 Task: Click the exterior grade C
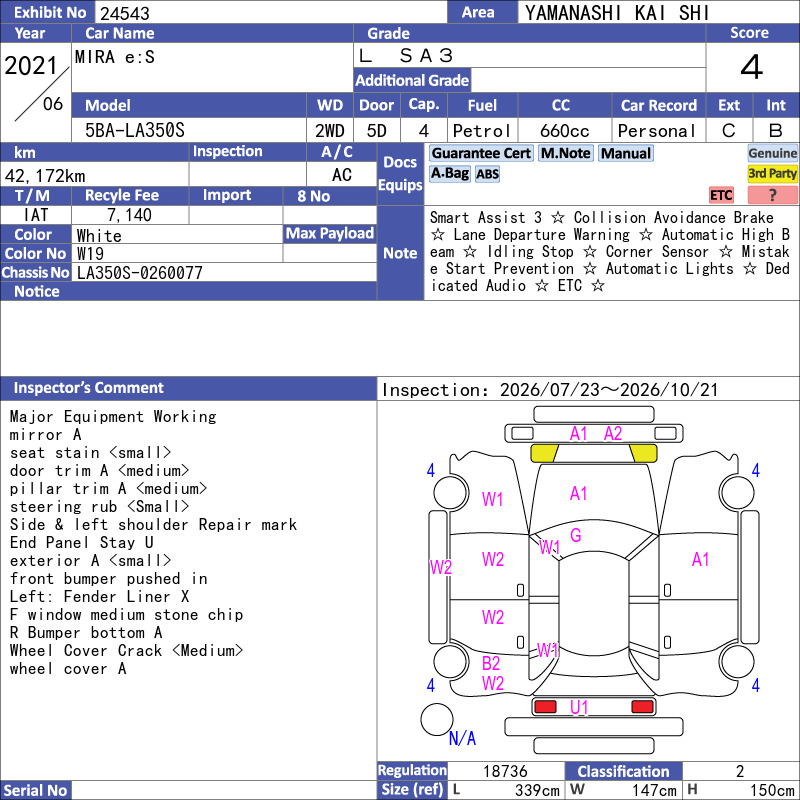click(x=729, y=131)
